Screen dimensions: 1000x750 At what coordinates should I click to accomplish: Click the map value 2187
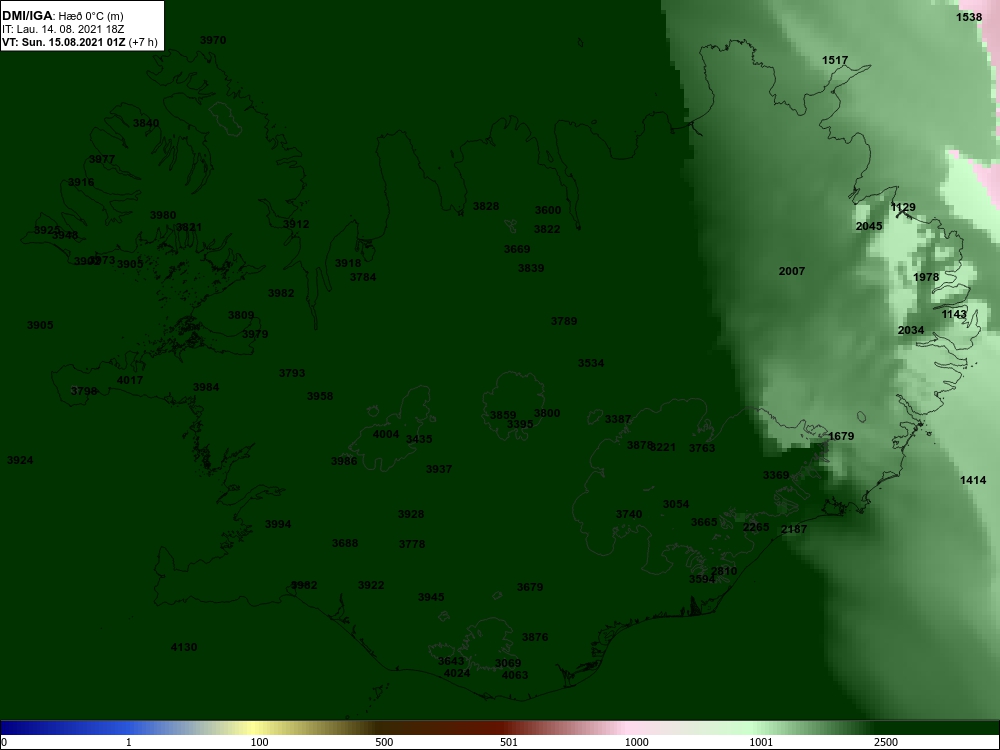coord(794,529)
